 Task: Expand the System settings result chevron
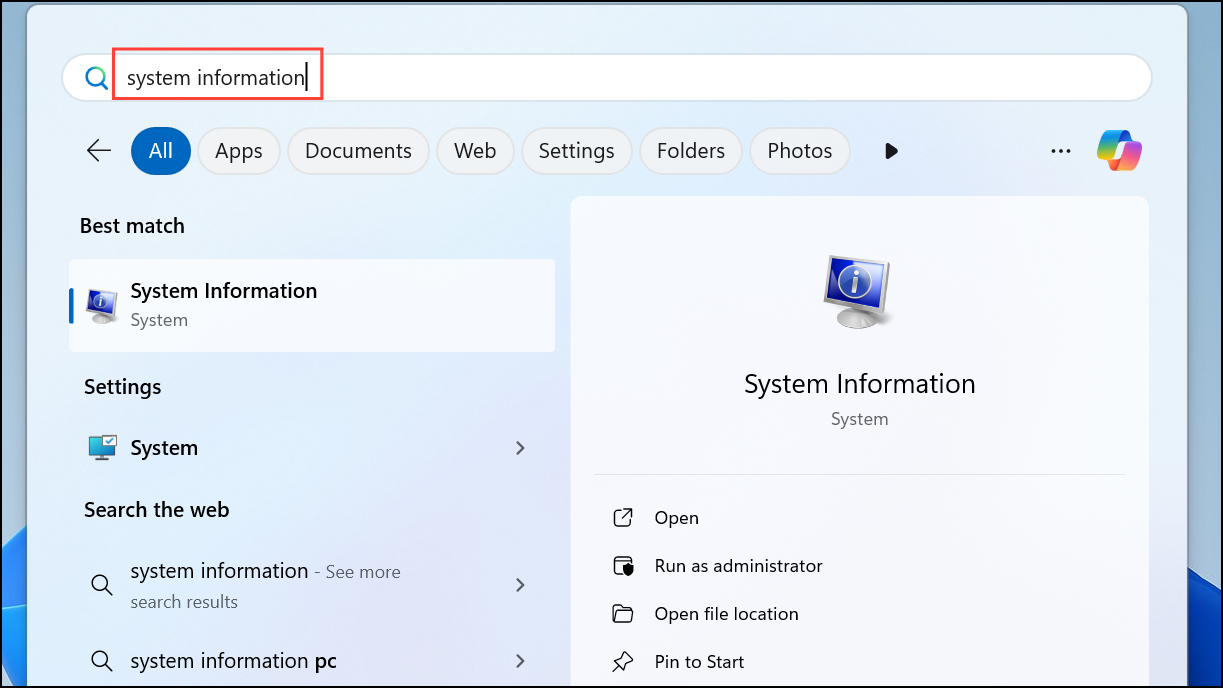520,447
